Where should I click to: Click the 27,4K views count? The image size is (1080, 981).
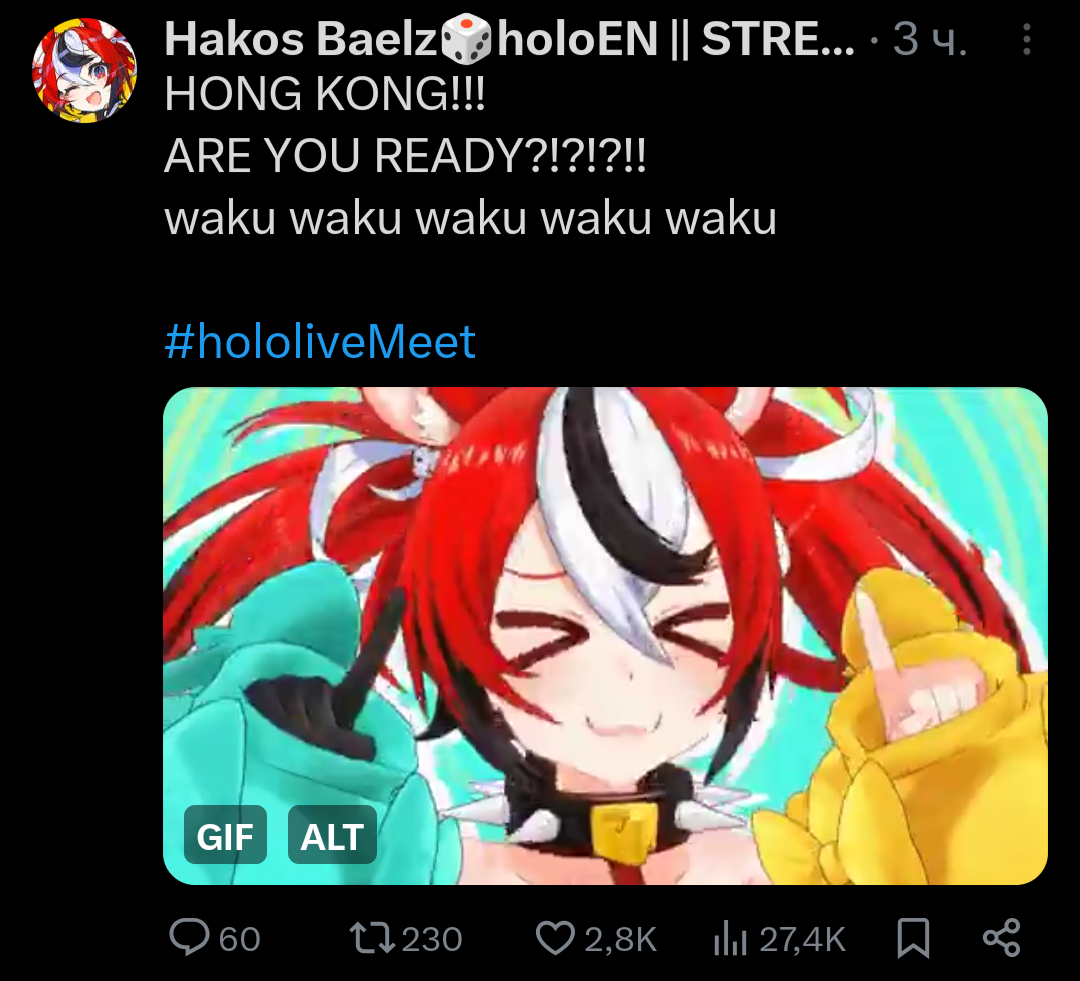click(802, 939)
